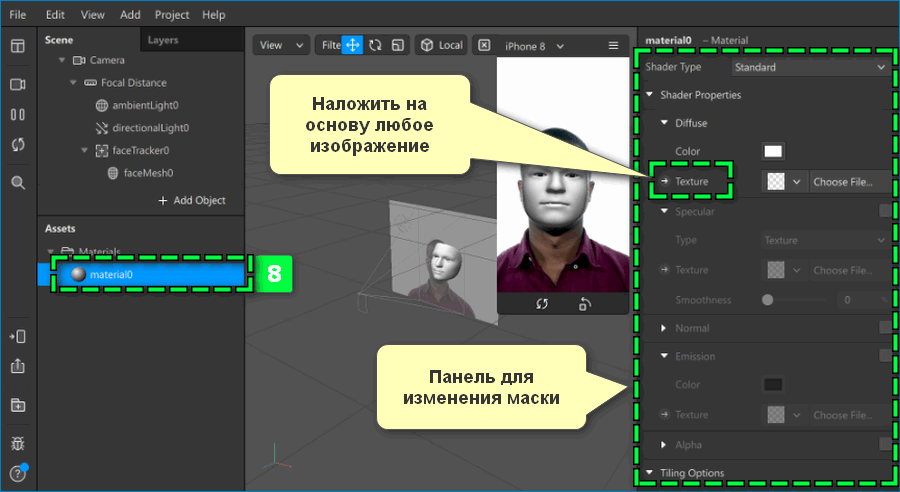900x492 pixels.
Task: Open the Project menu
Action: click(172, 16)
